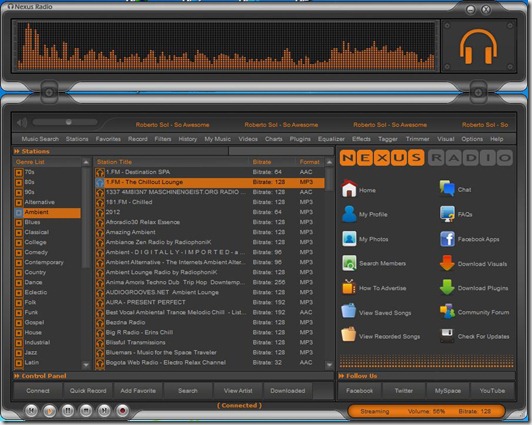Screen dimensions: 532x425
Task: Select the 70s genre box
Action: point(19,173)
